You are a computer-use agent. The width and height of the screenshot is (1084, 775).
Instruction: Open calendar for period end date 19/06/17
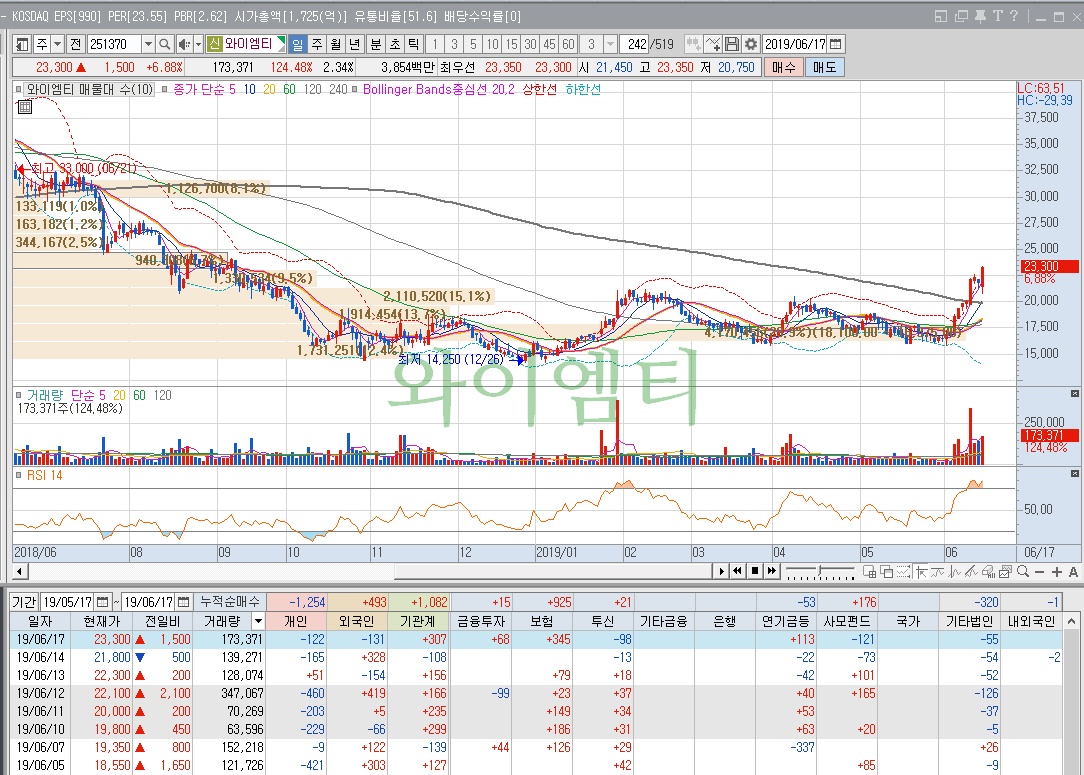(x=183, y=602)
